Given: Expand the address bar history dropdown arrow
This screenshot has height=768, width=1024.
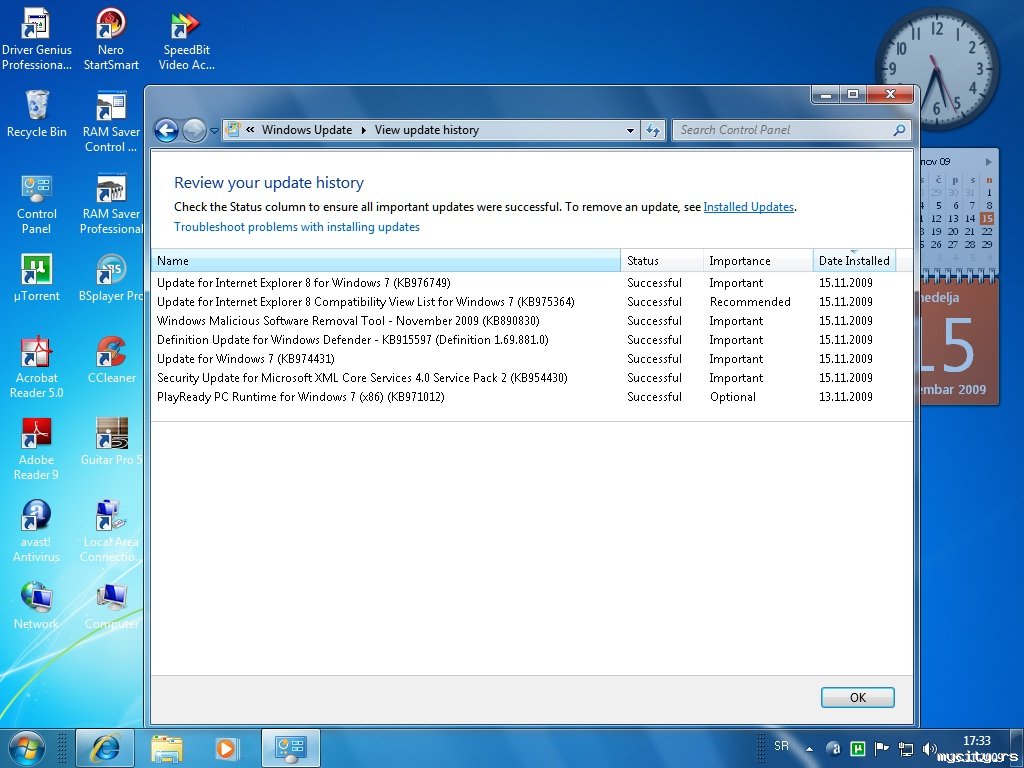Looking at the screenshot, I should point(630,130).
